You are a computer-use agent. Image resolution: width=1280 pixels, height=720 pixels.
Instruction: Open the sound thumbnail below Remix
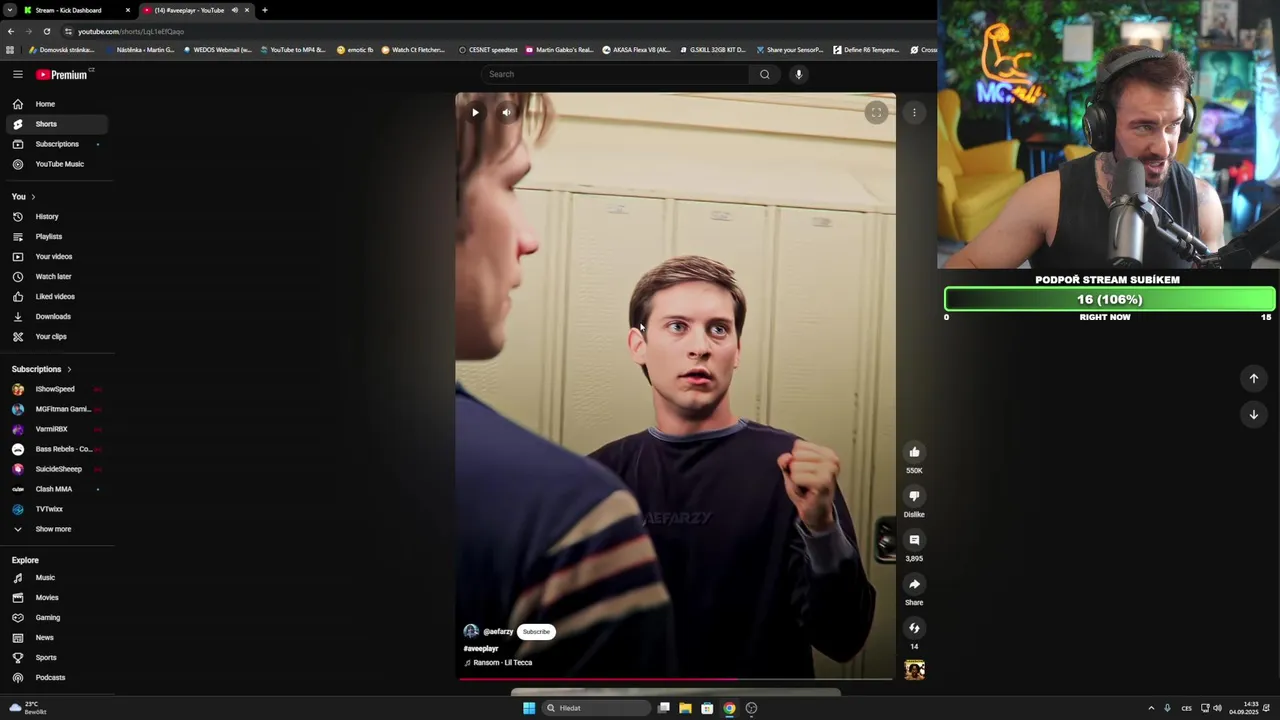[914, 670]
